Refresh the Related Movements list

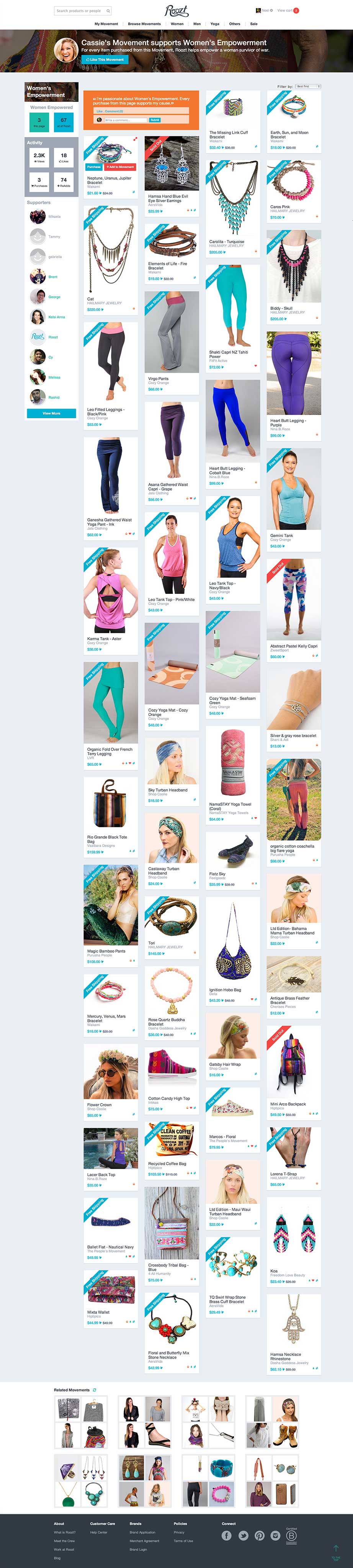pos(94,1390)
